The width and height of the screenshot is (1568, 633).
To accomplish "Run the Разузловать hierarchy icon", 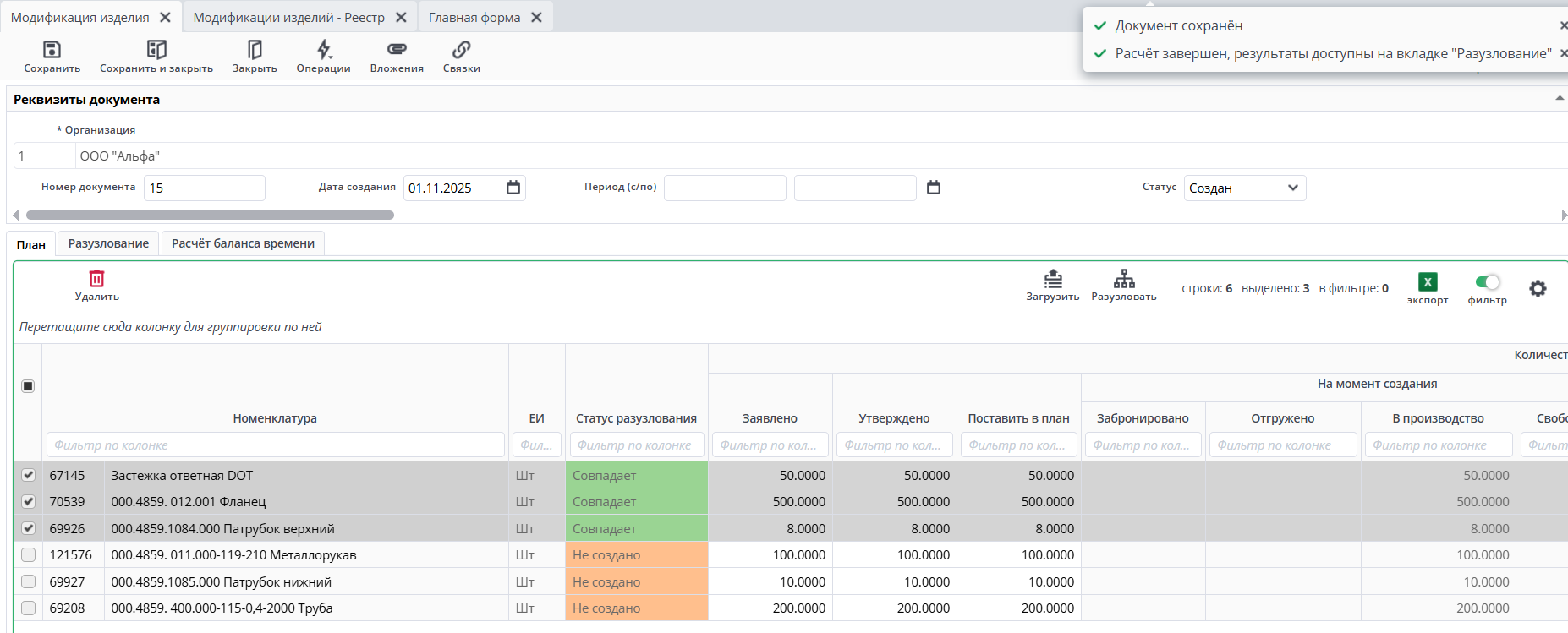I will pyautogui.click(x=1124, y=279).
